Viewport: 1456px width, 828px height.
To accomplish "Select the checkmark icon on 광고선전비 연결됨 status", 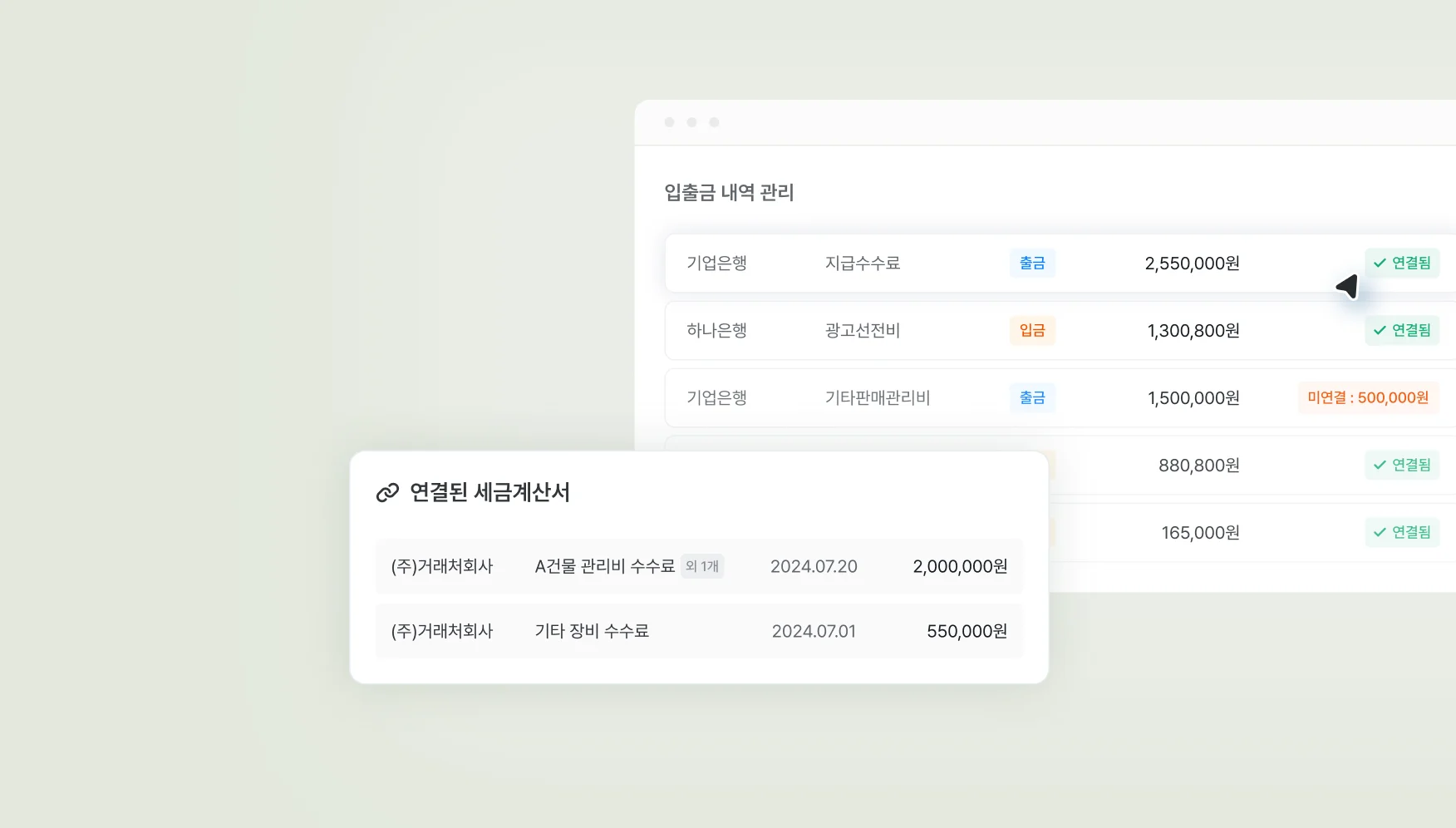I will (1380, 330).
